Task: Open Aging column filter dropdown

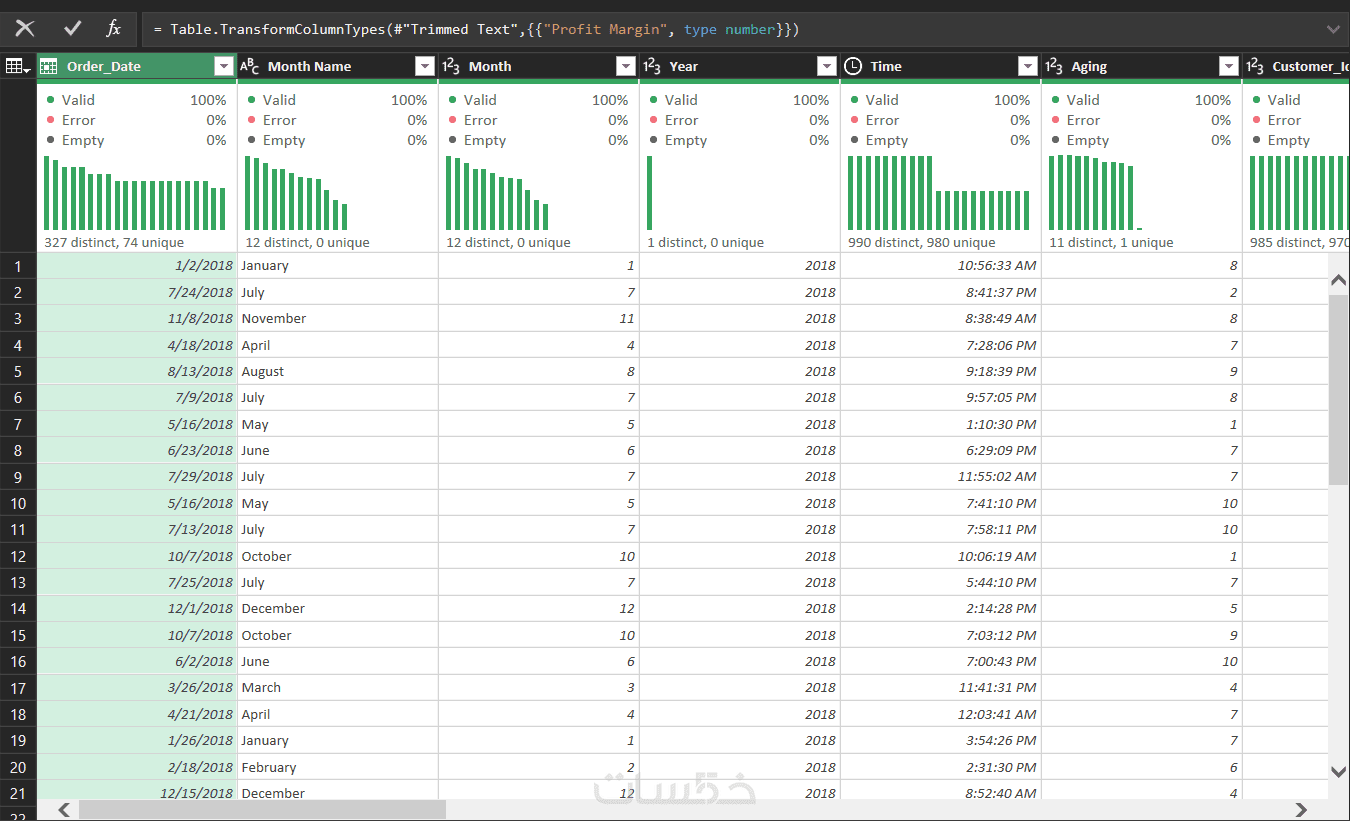Action: click(x=1230, y=66)
